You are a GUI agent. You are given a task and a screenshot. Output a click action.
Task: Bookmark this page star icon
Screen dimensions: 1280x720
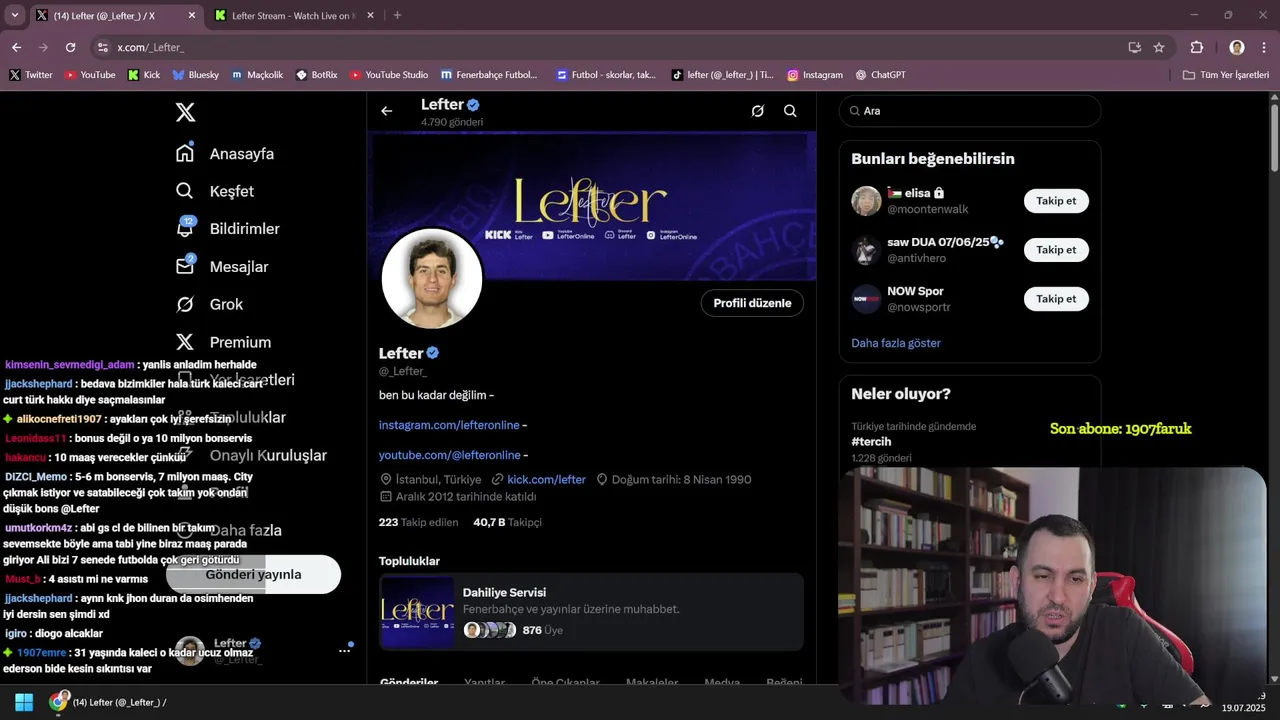tap(1159, 47)
